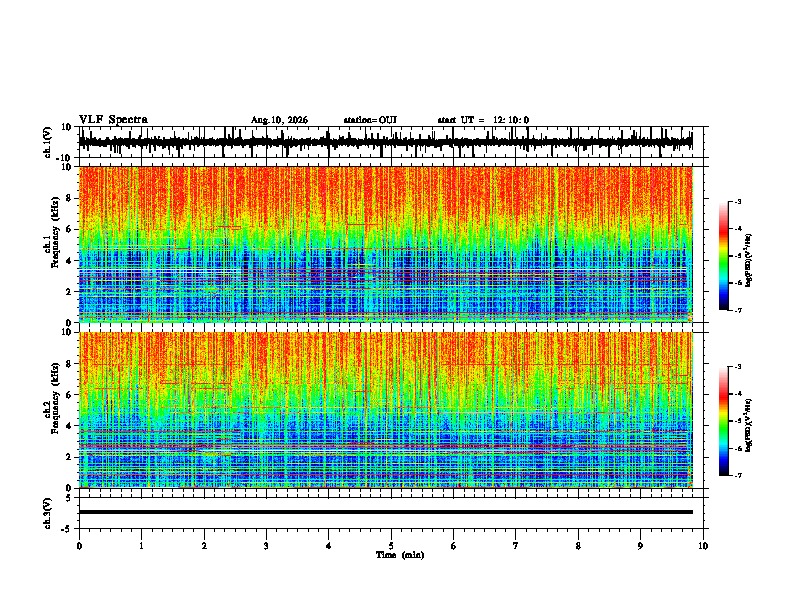The image size is (792, 612).
Task: Click time axis tick label "10"
Action: pyautogui.click(x=703, y=546)
